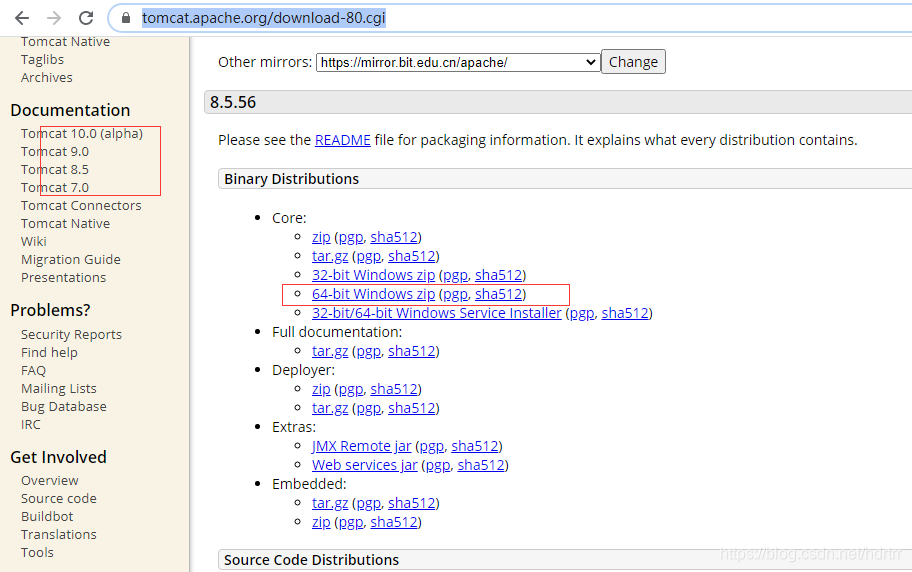Image resolution: width=912 pixels, height=572 pixels.
Task: Click the Source Code Distributions heading
Action: tap(311, 560)
